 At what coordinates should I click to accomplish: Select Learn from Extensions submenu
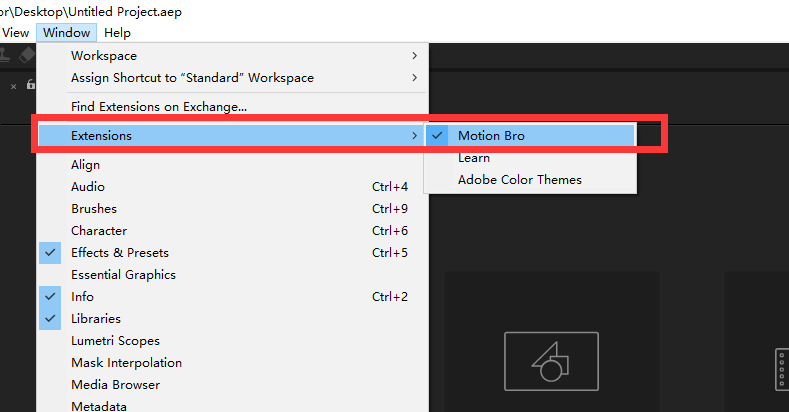[x=473, y=158]
